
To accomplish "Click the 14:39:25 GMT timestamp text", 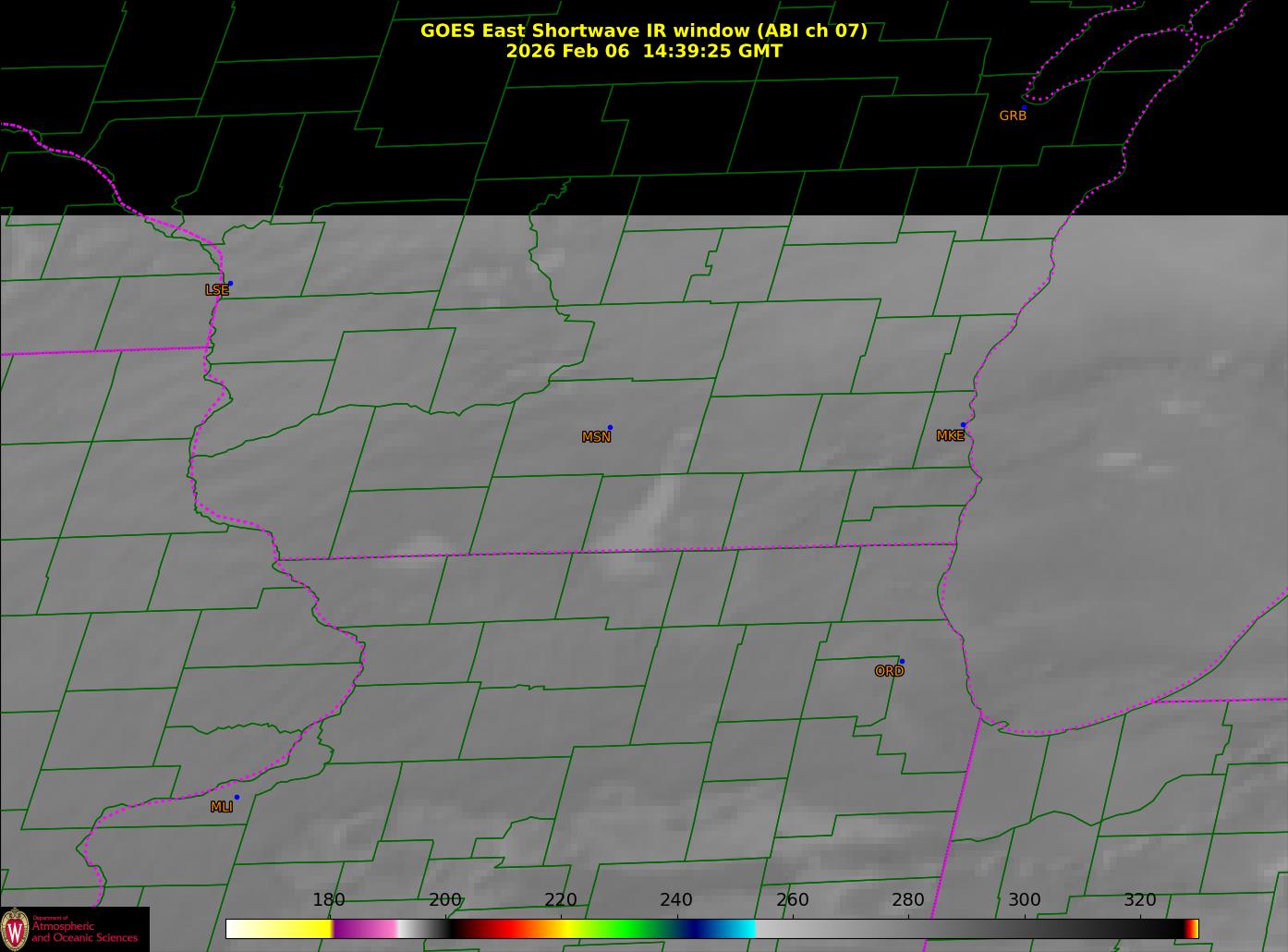I will (x=712, y=52).
